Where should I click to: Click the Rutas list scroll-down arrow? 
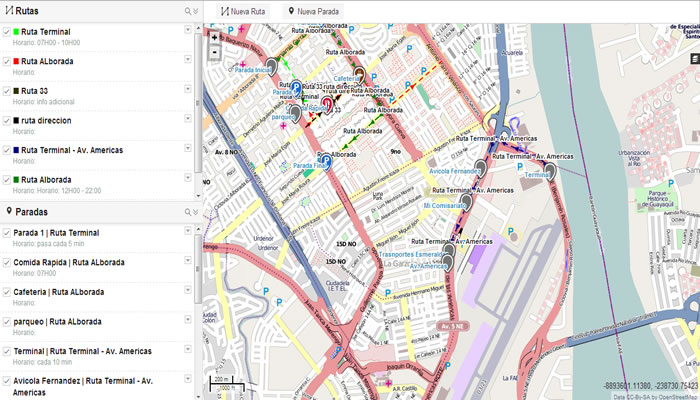198,196
